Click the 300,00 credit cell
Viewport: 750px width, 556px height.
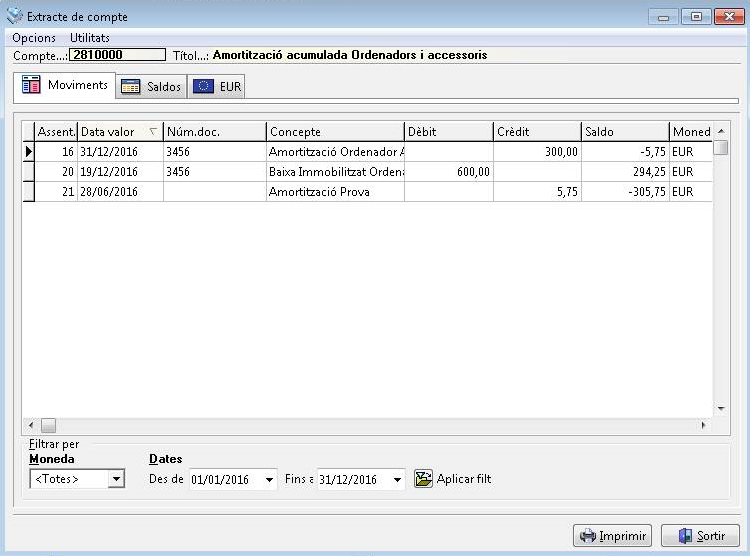[537, 152]
